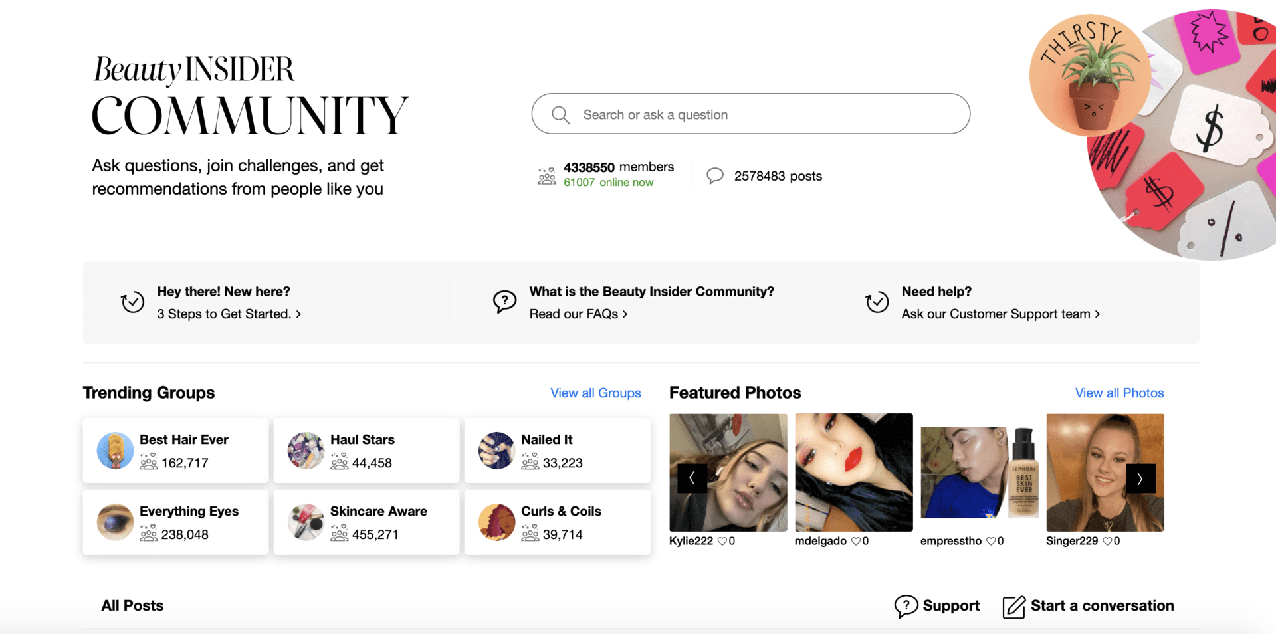Open the 3 Steps to Get Started link
This screenshot has height=634, width=1276.
[x=229, y=314]
